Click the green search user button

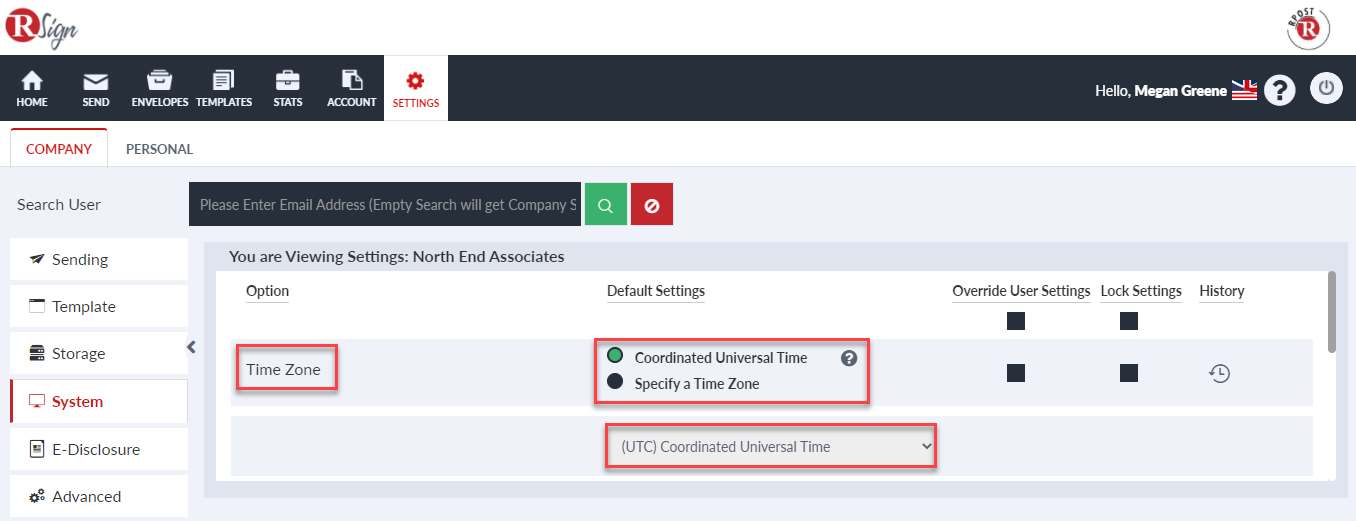click(605, 204)
